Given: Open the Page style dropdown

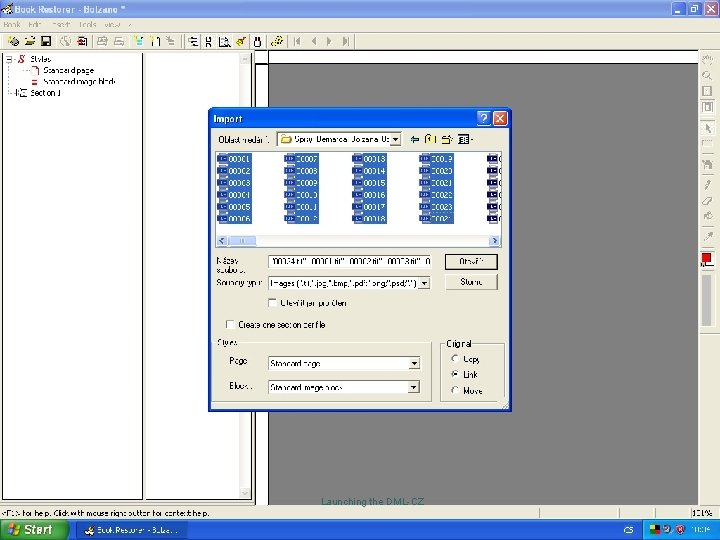Looking at the screenshot, I should coord(414,363).
